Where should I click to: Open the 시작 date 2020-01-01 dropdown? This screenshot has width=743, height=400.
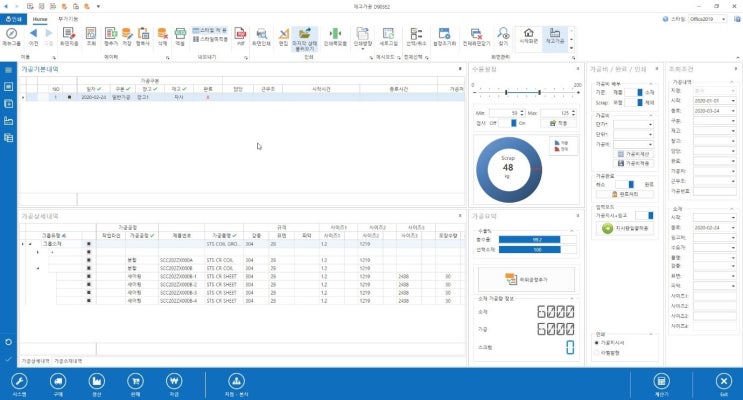coord(715,101)
